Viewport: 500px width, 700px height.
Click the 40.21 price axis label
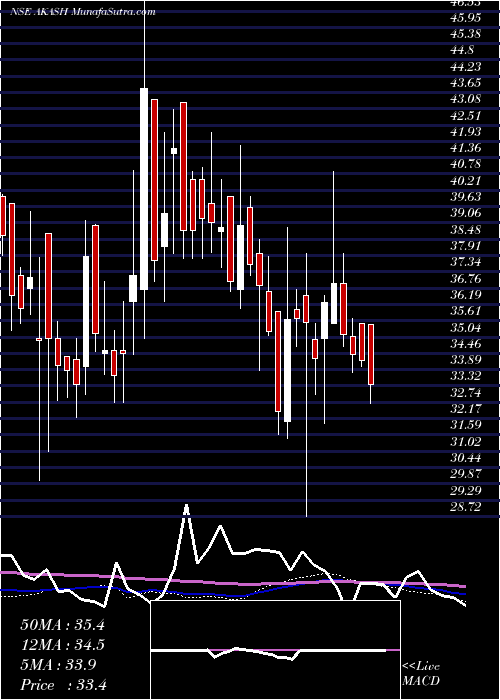464,181
